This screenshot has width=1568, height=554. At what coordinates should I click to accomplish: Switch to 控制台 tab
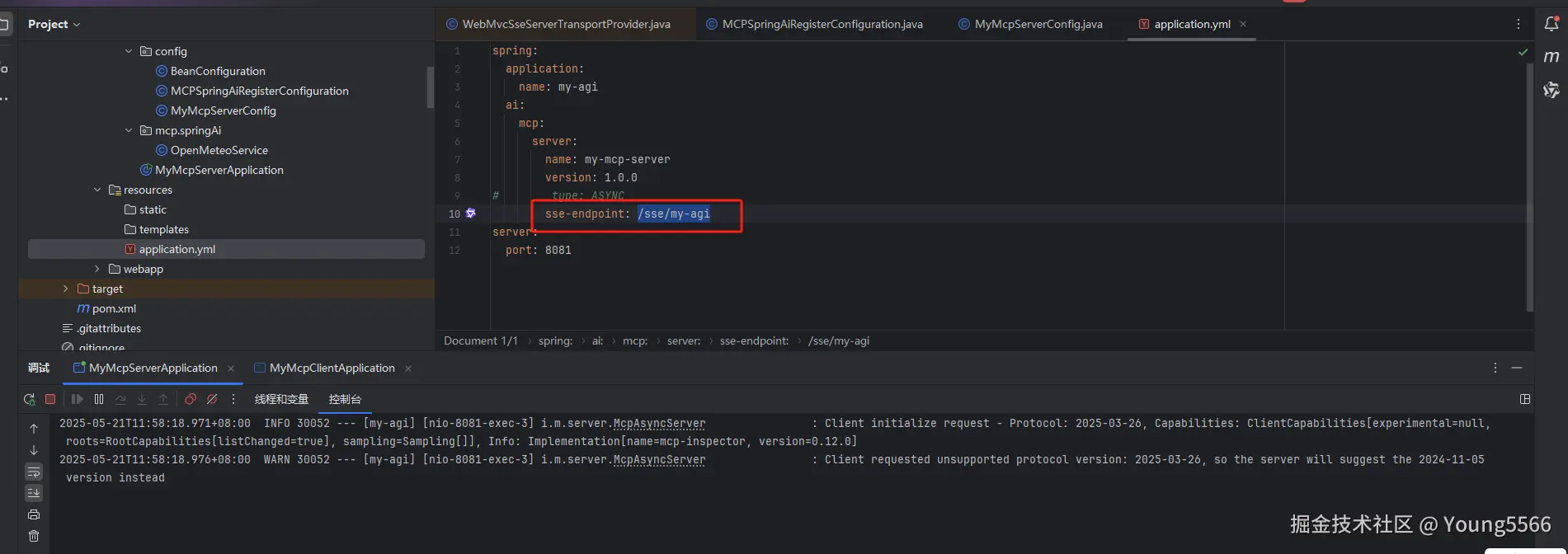pyautogui.click(x=345, y=399)
